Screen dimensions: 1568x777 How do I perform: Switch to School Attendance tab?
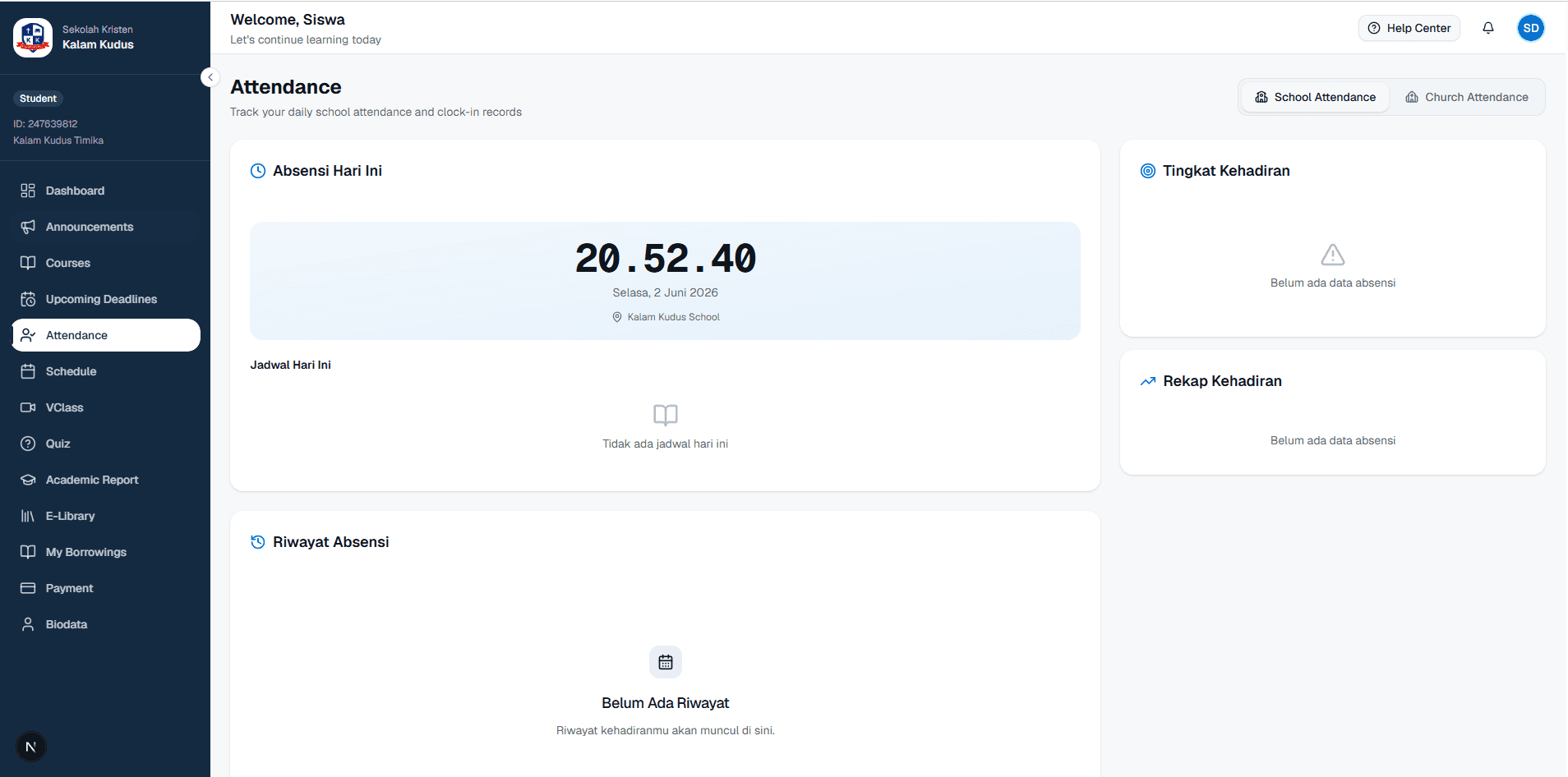[1315, 97]
